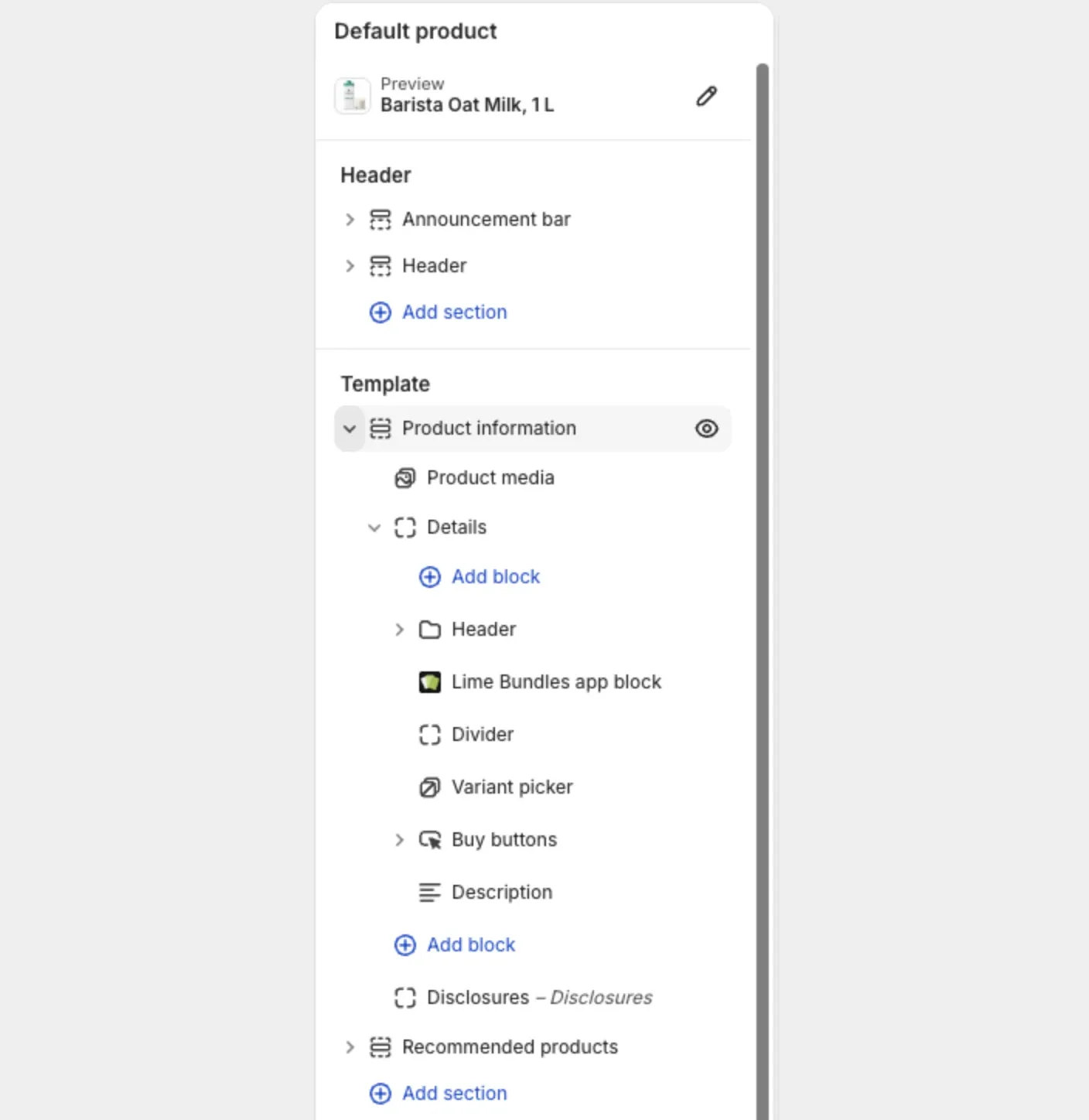Expand the Header section under Header group
This screenshot has width=1089, height=1120.
[x=350, y=266]
